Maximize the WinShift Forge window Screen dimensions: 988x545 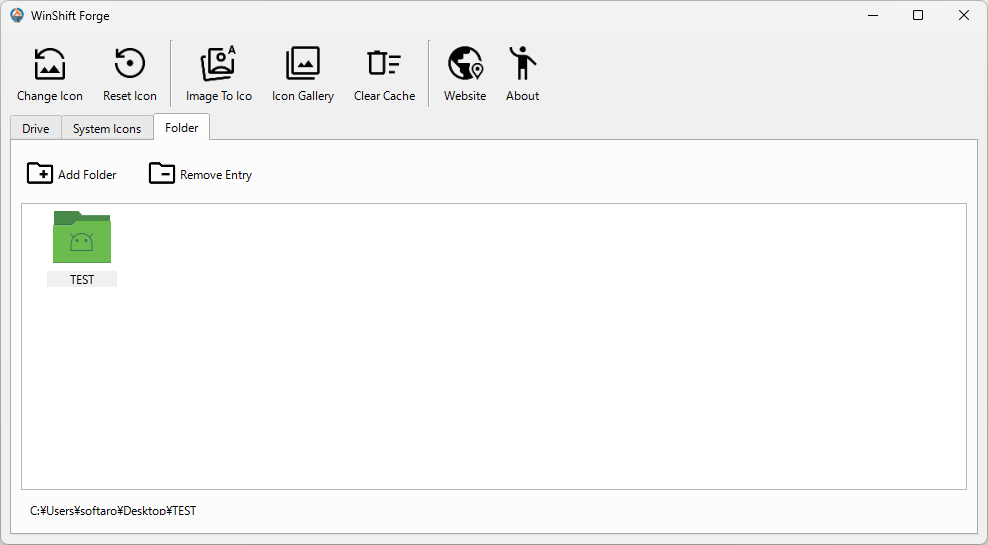[x=917, y=15]
